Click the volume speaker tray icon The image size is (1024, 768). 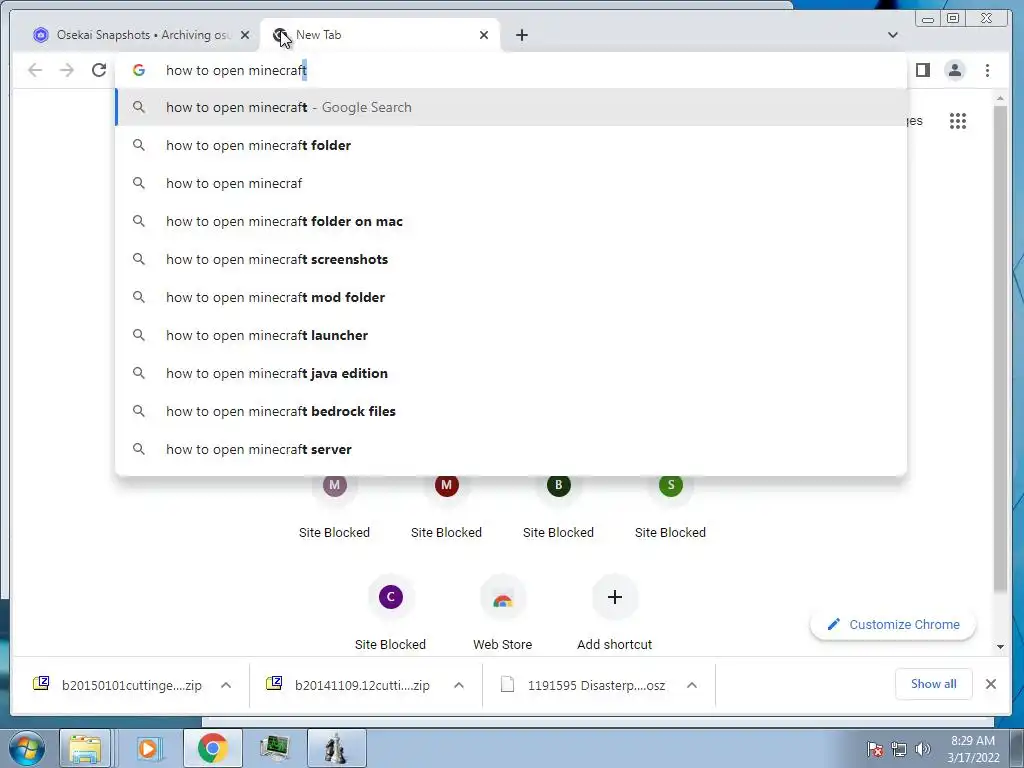click(922, 749)
